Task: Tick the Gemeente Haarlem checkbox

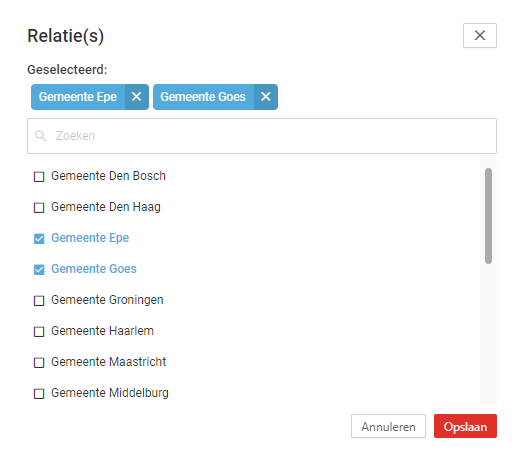Action: click(x=39, y=332)
